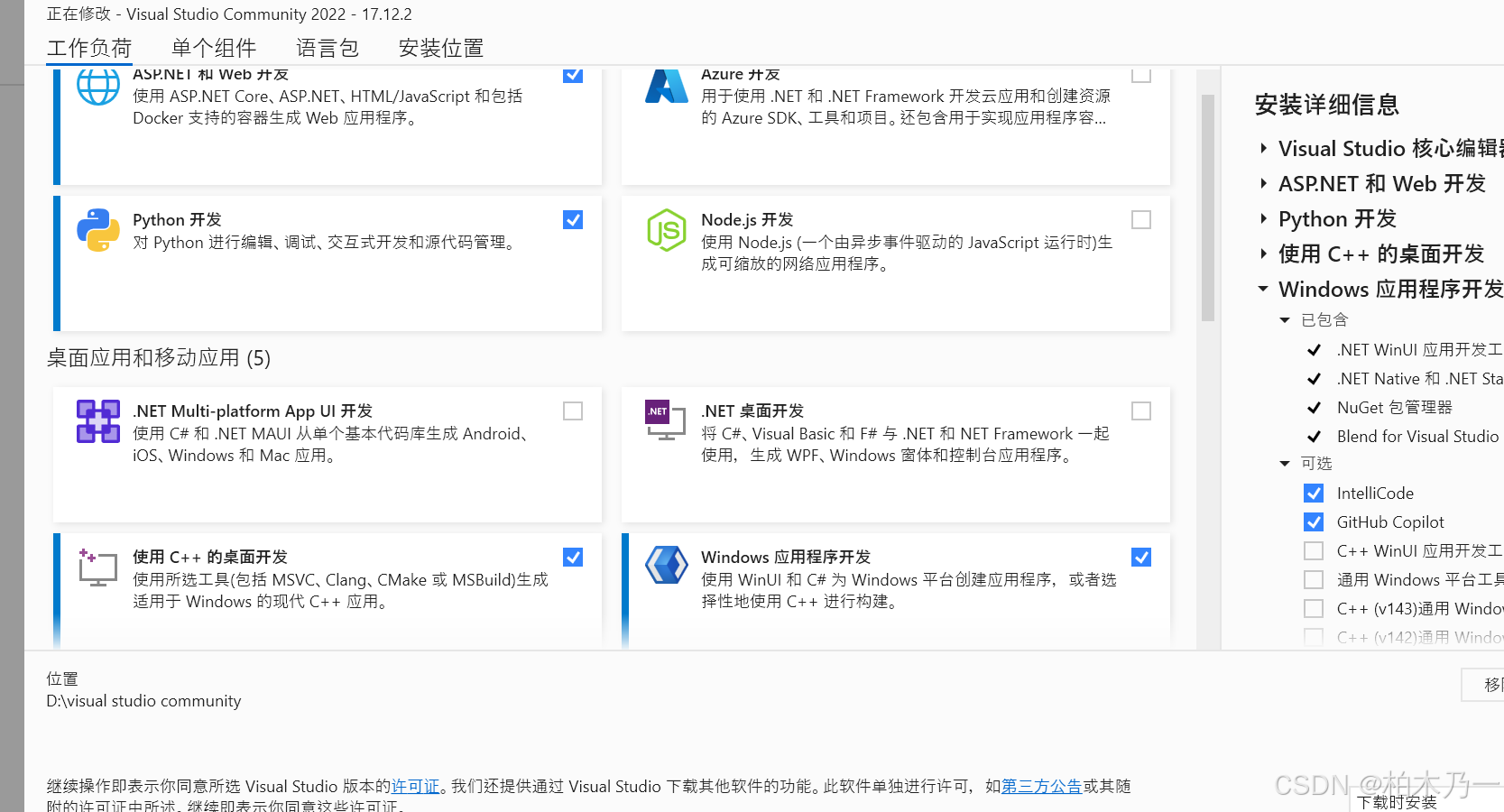Select the Node.js 开发 workload title
The height and width of the screenshot is (812, 1504).
point(747,220)
